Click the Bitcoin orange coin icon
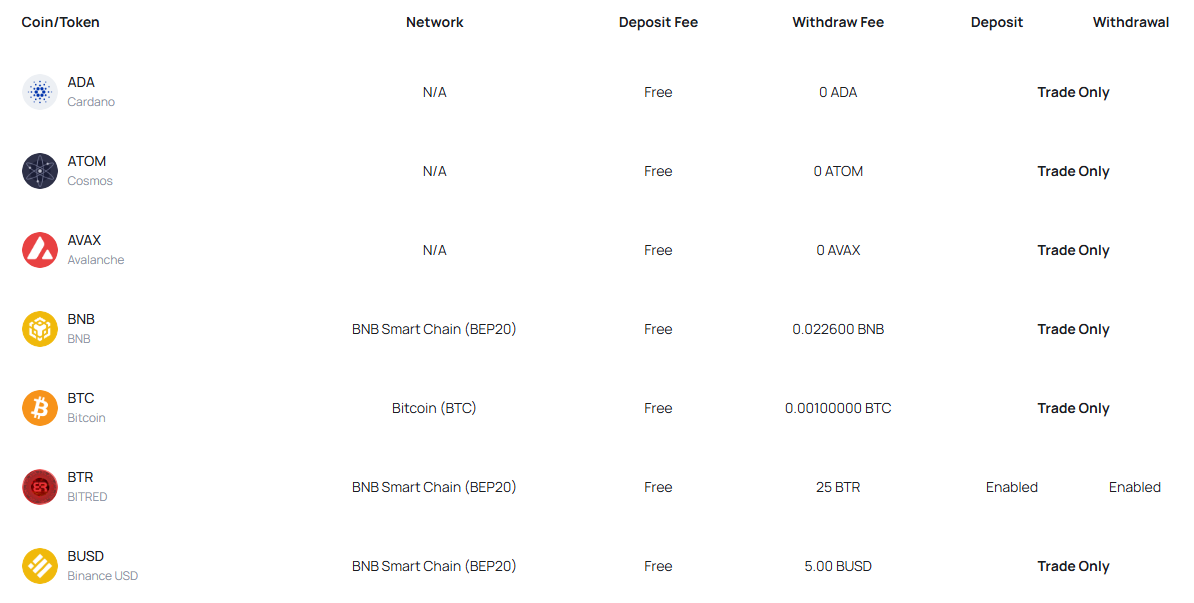This screenshot has width=1194, height=603. [x=40, y=408]
